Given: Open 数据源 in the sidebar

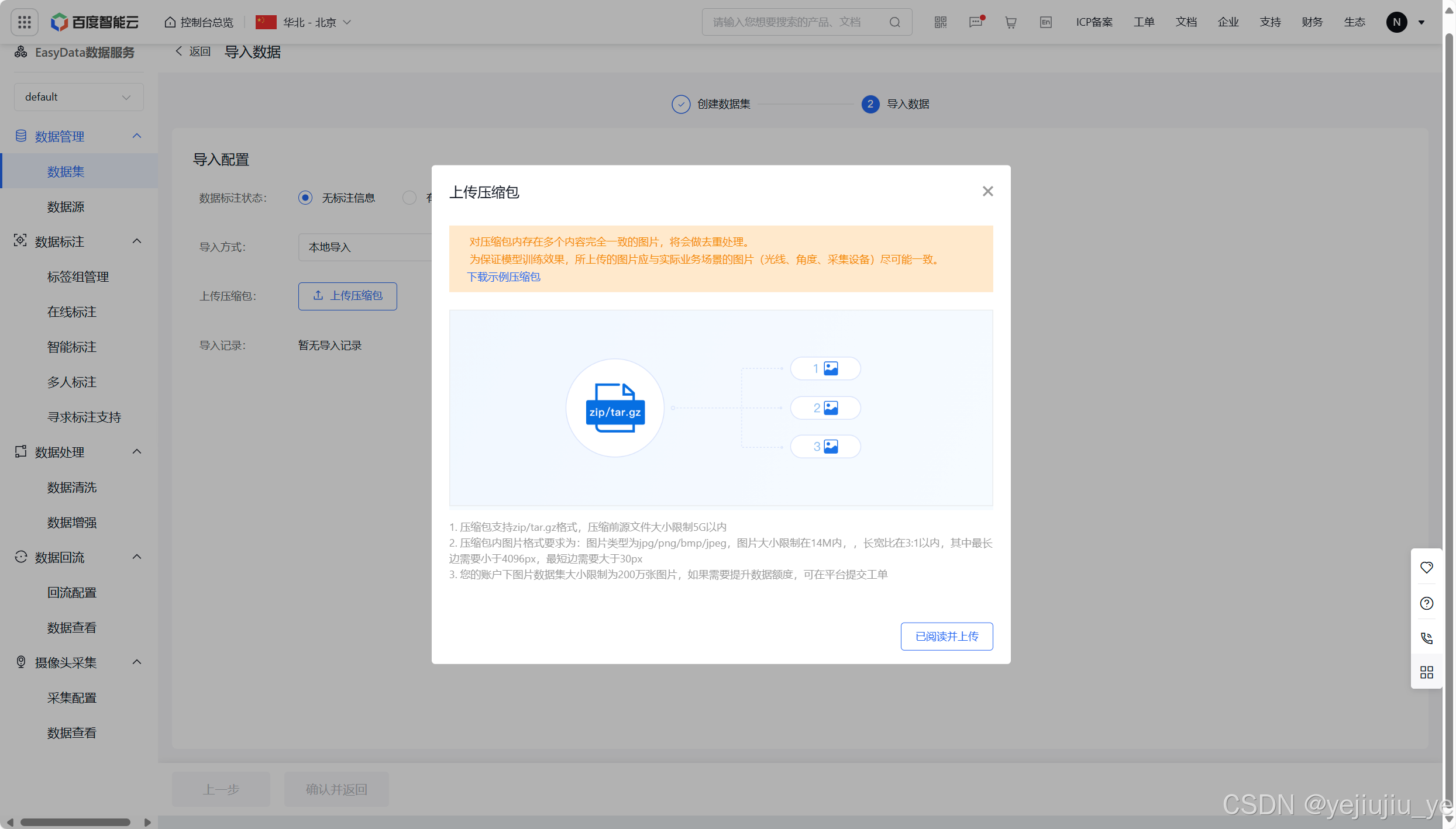Looking at the screenshot, I should point(66,207).
